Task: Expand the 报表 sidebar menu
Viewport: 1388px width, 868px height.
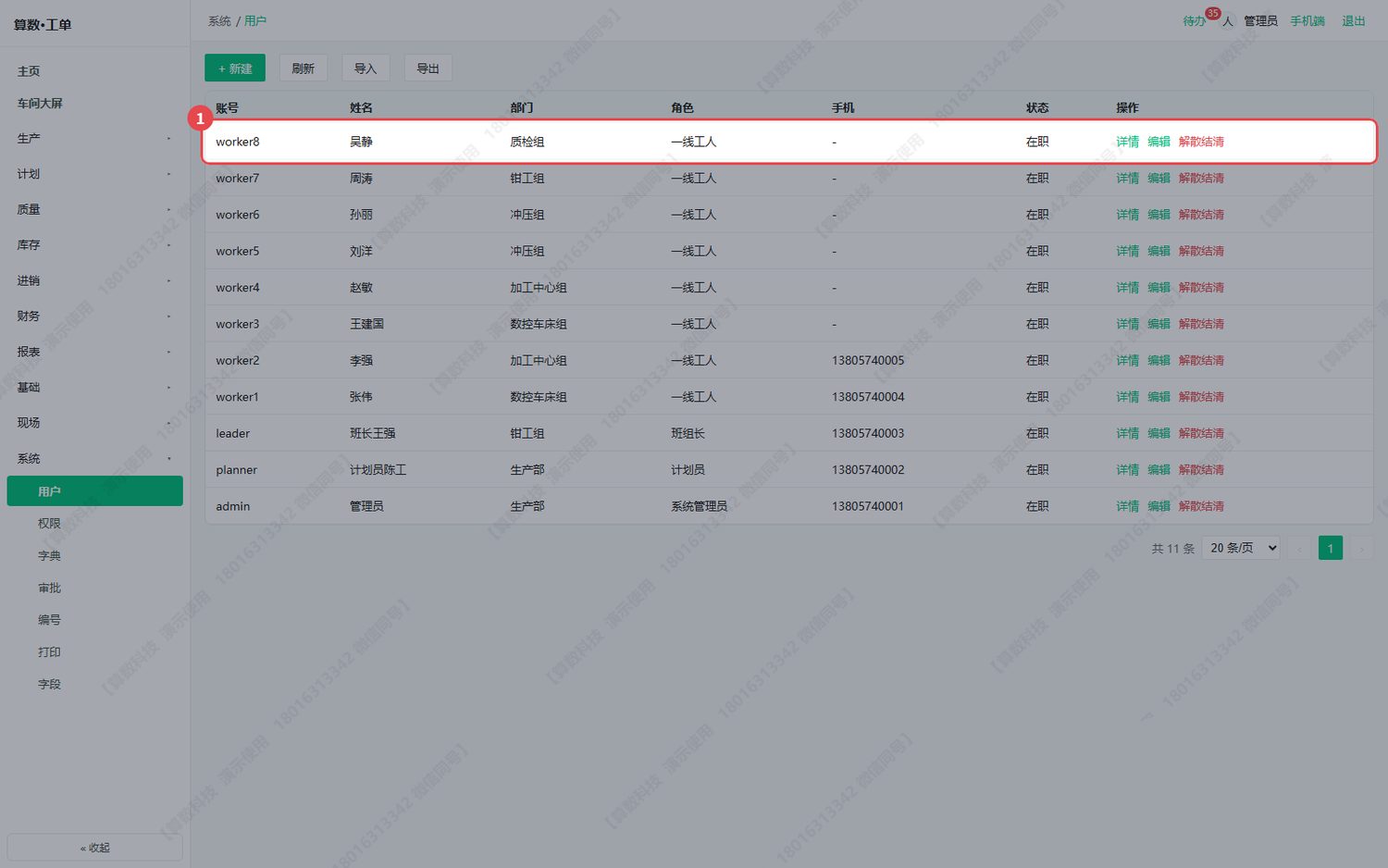Action: 94,352
